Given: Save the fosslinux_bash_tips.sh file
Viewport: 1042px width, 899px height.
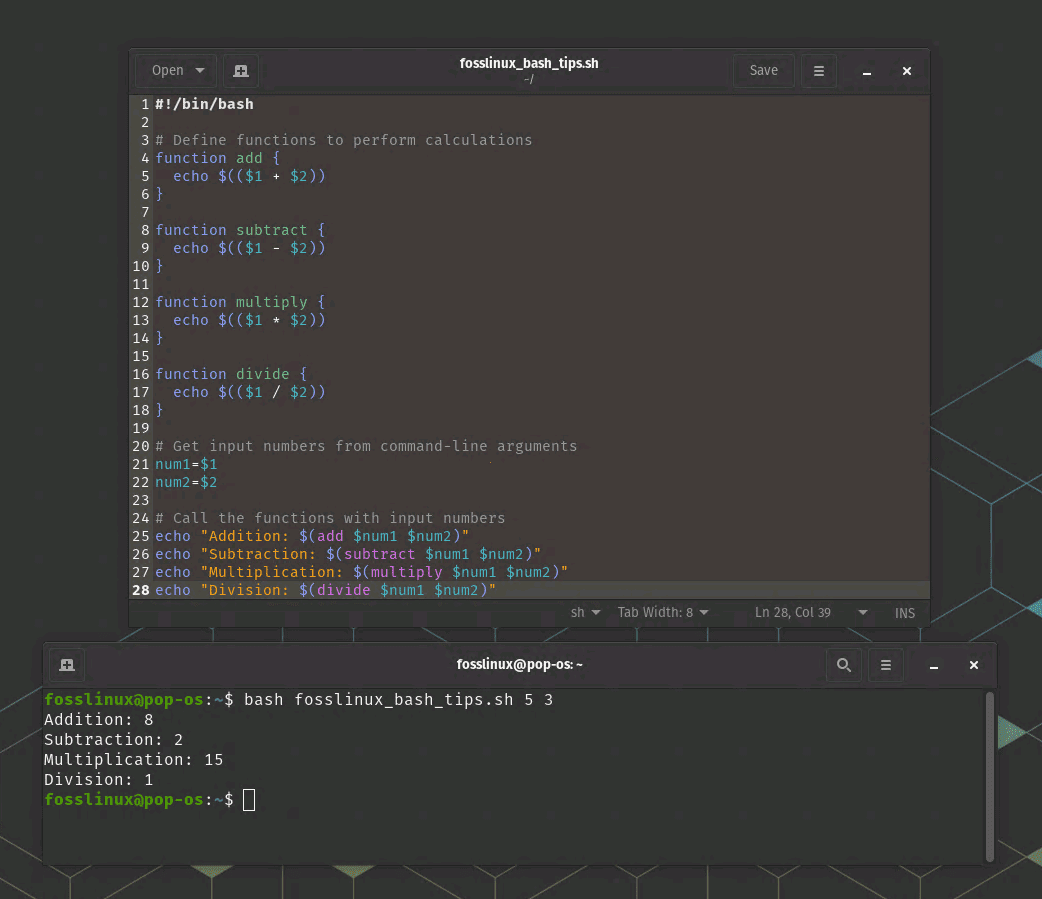Looking at the screenshot, I should (x=763, y=70).
